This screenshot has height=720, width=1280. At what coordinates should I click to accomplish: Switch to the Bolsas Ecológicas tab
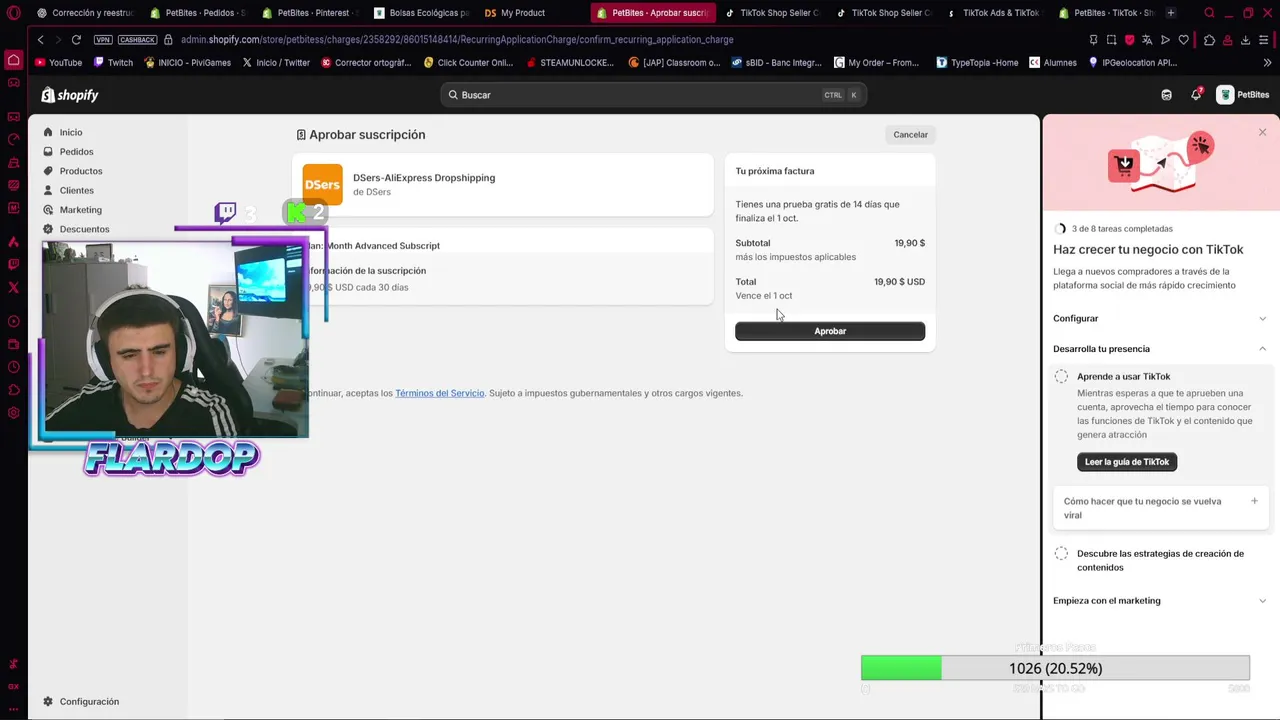point(421,13)
